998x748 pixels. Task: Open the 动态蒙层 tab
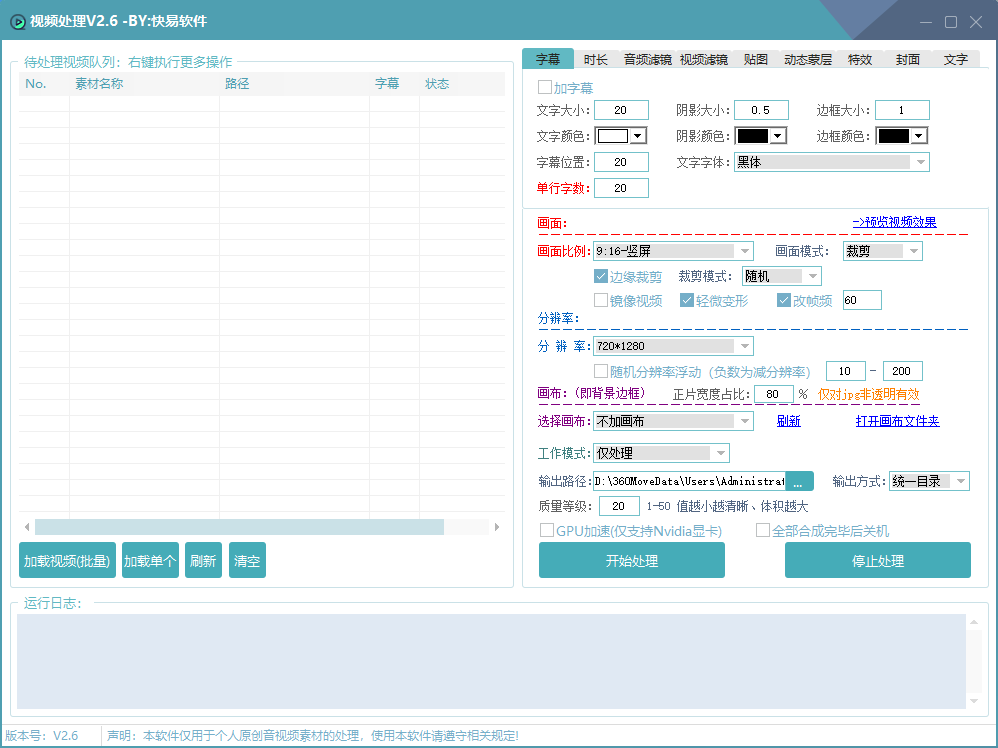[808, 59]
